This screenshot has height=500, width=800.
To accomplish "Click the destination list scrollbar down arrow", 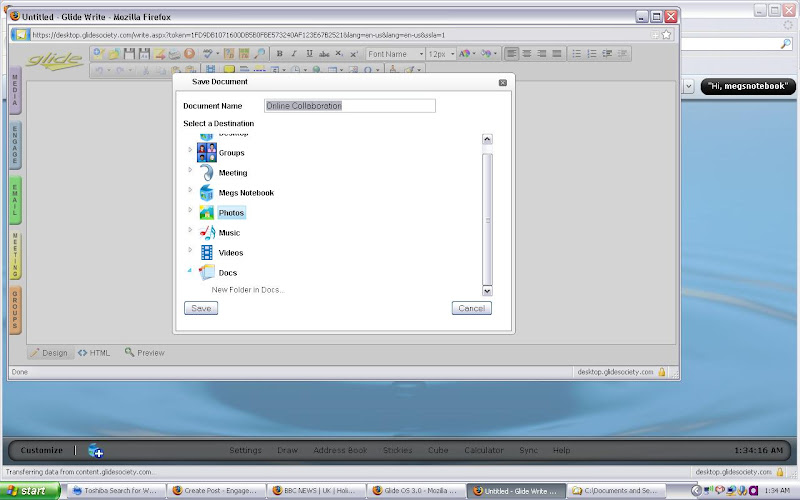I will [487, 290].
